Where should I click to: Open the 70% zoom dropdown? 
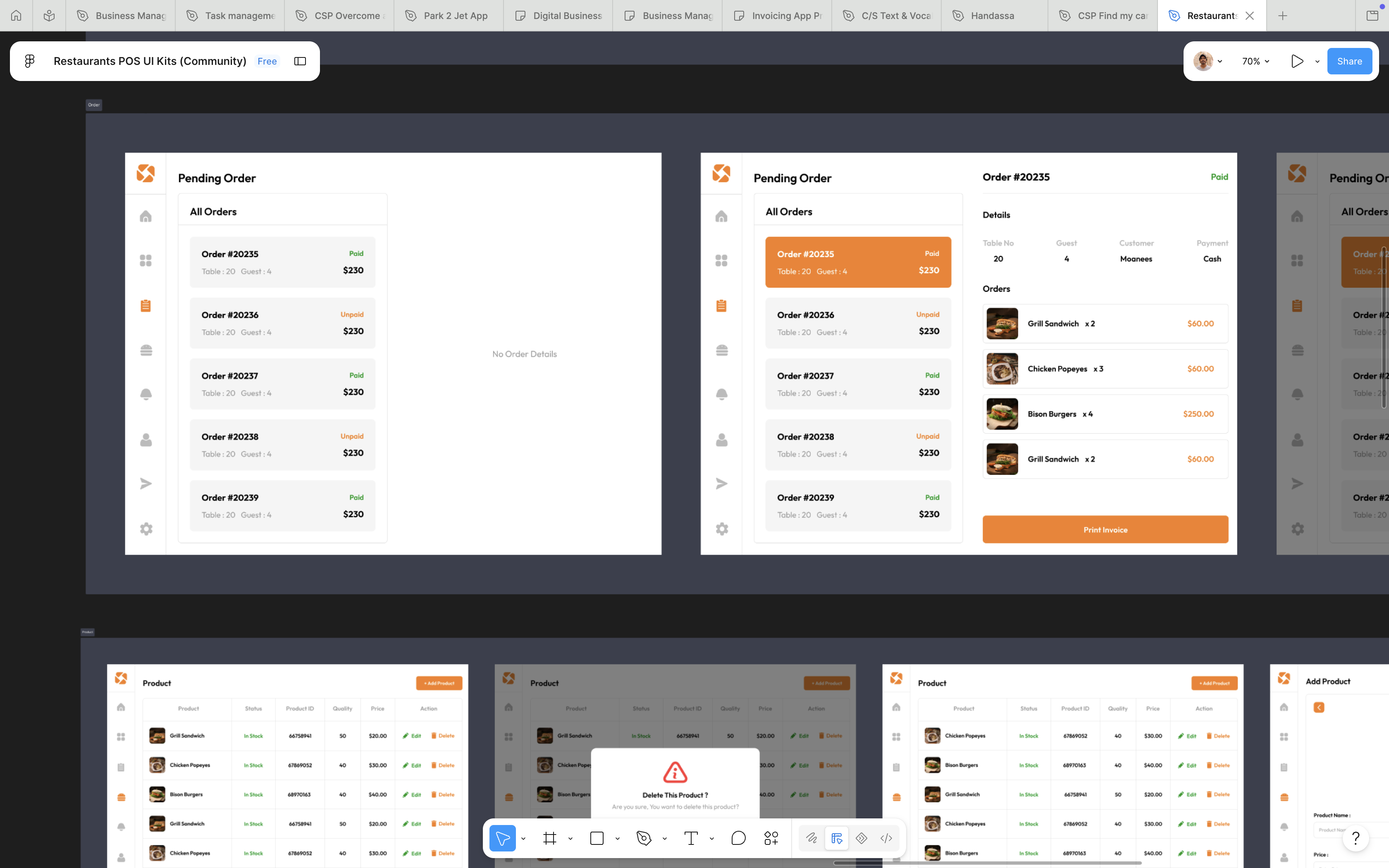tap(1255, 61)
